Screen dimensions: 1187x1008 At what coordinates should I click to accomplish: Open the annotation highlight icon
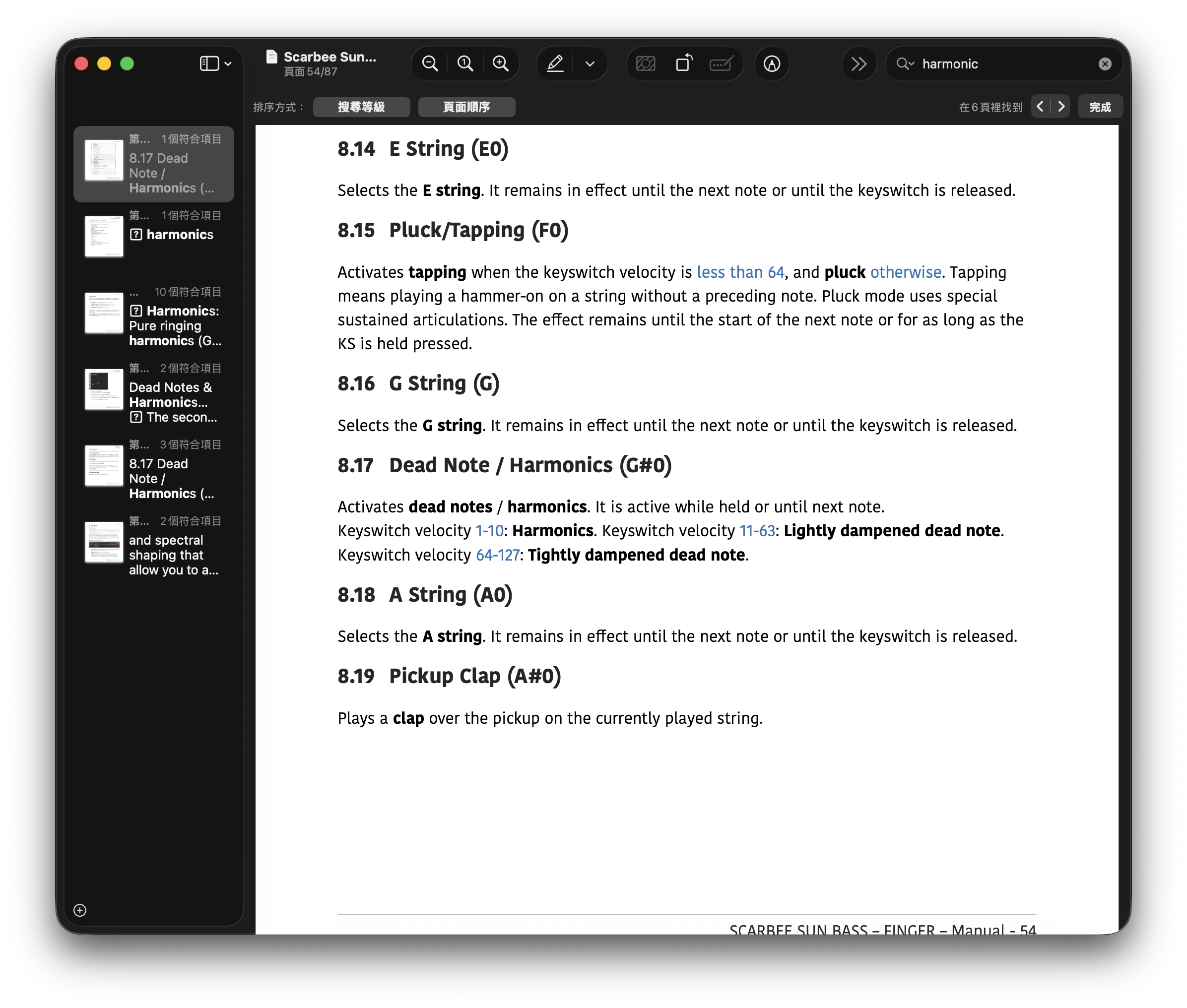point(772,64)
